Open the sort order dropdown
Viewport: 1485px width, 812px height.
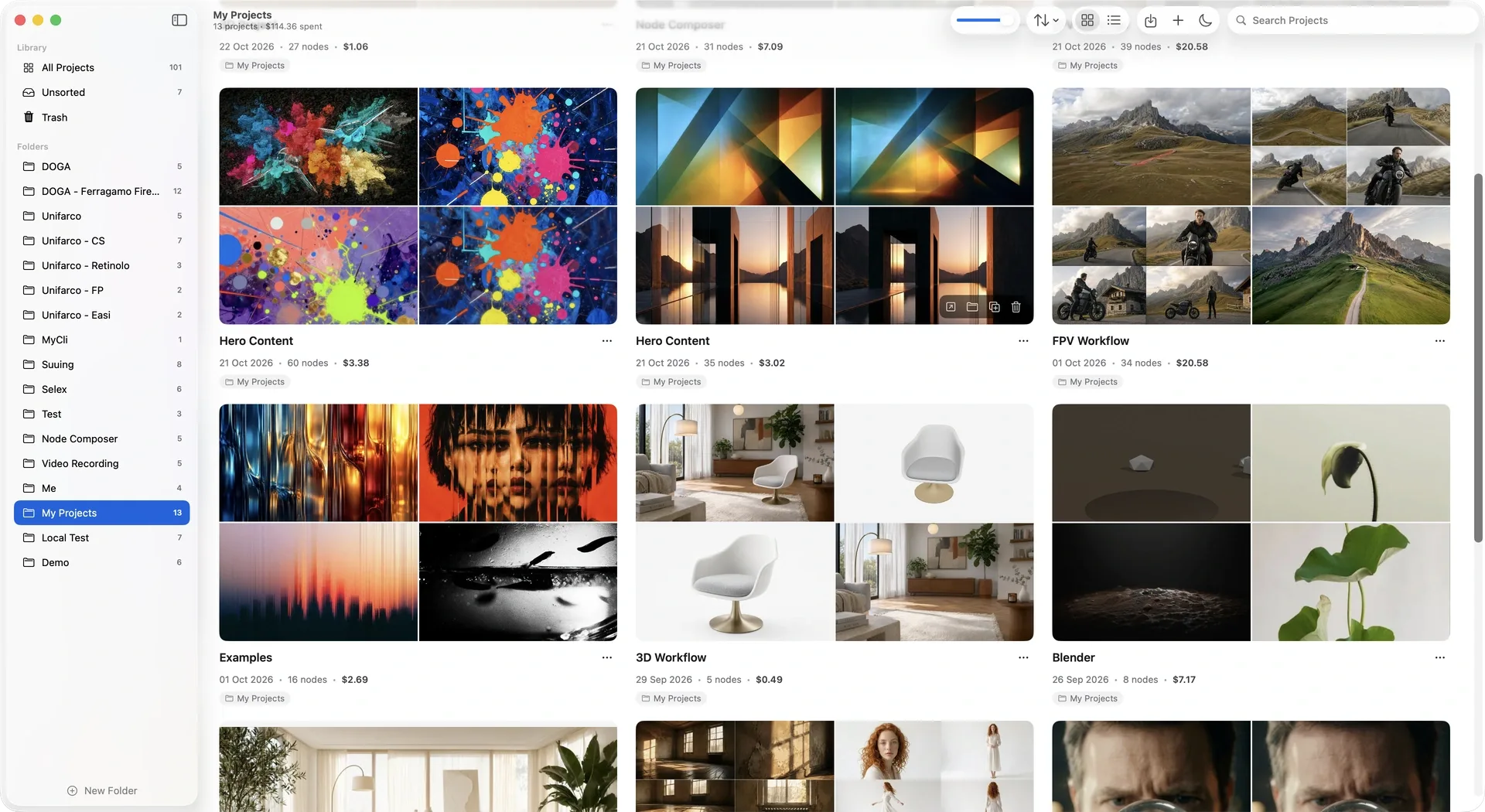tap(1046, 21)
